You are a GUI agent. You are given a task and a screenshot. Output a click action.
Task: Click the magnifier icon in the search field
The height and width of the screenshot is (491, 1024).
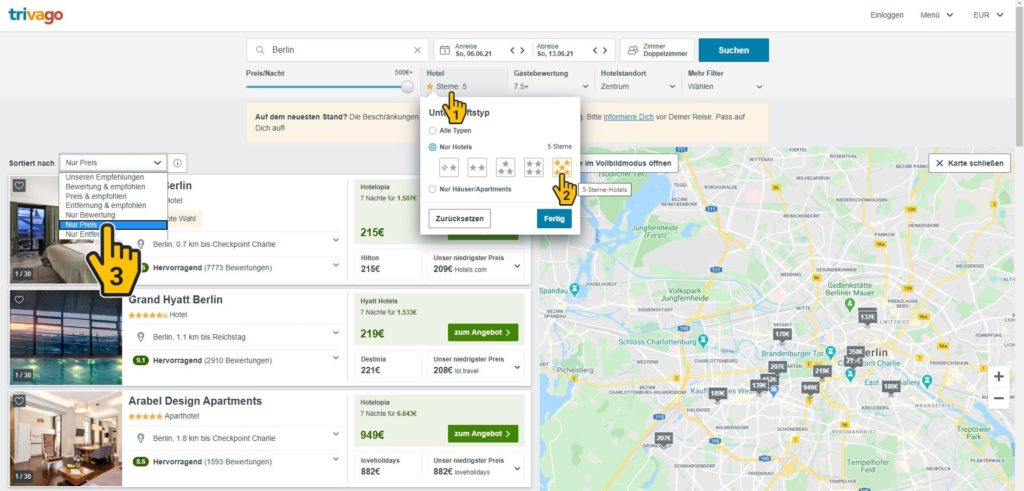click(260, 50)
